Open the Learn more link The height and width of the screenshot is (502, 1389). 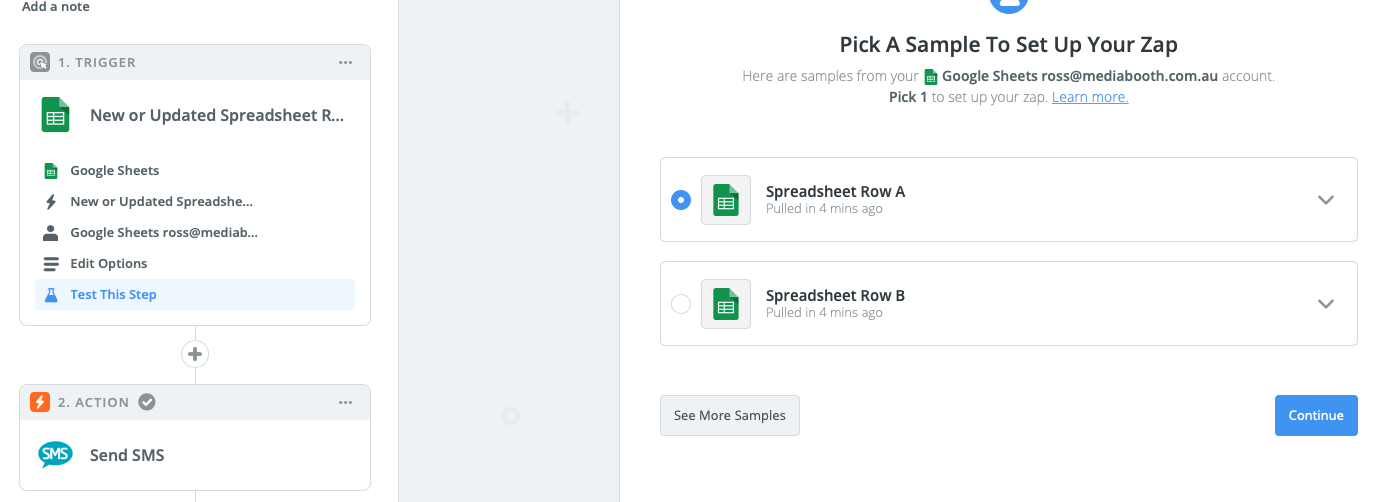coord(1089,97)
